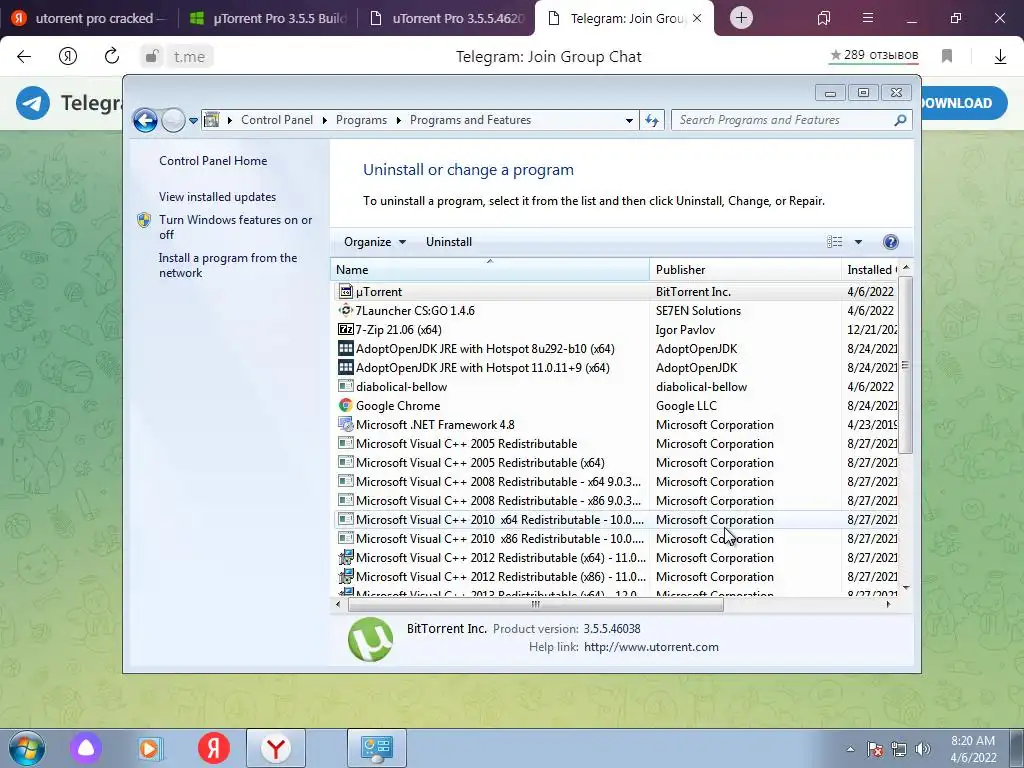Click the large µTorrent logo in details pane

click(x=370, y=639)
